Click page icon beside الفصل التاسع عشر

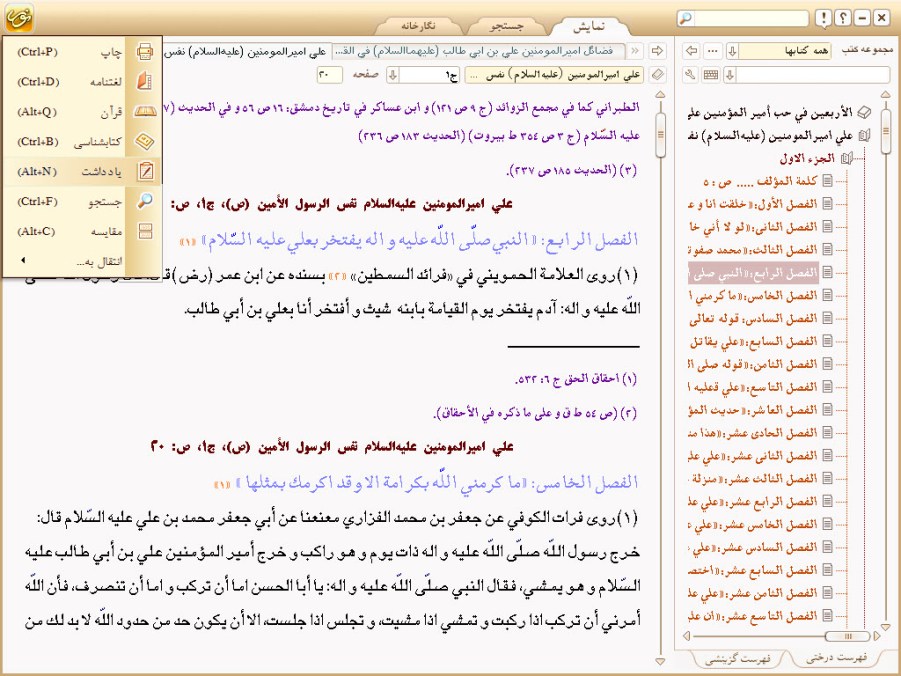click(827, 616)
